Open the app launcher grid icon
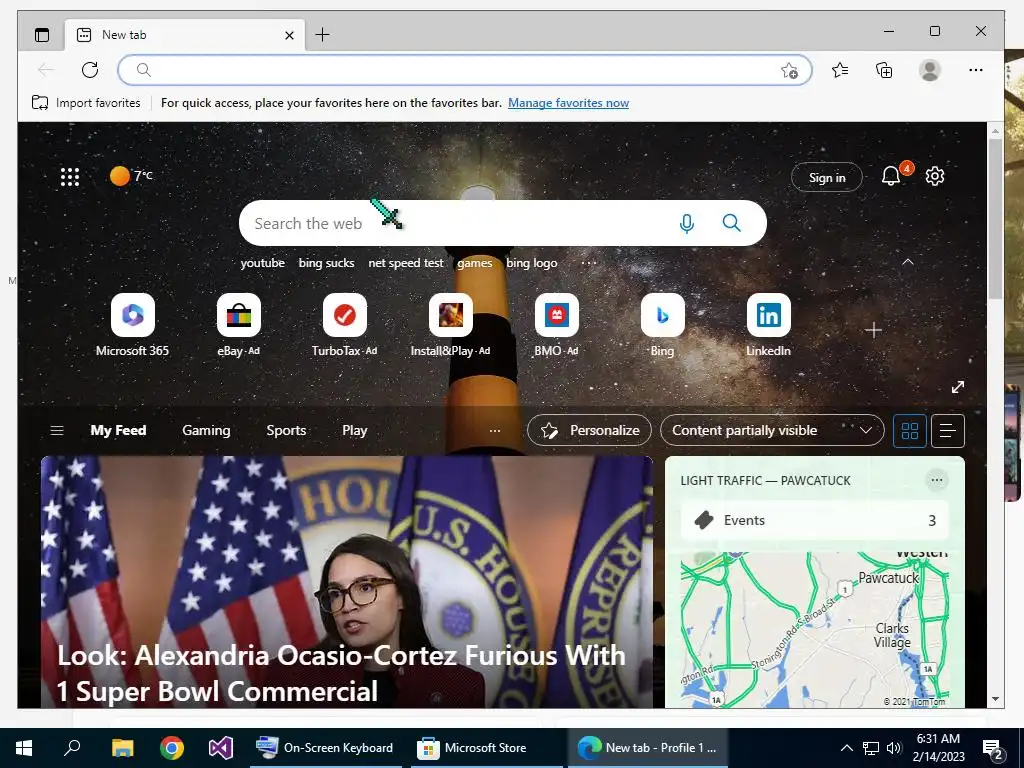Image resolution: width=1024 pixels, height=768 pixels. point(70,177)
